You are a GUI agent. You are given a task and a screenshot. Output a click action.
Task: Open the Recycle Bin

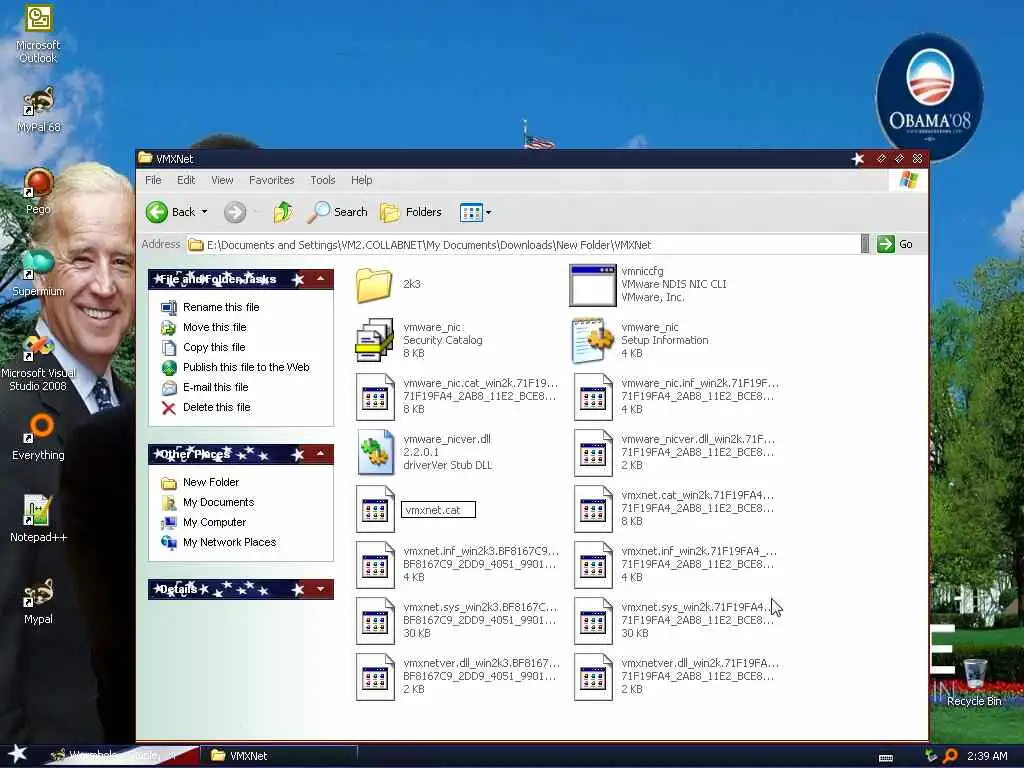974,683
